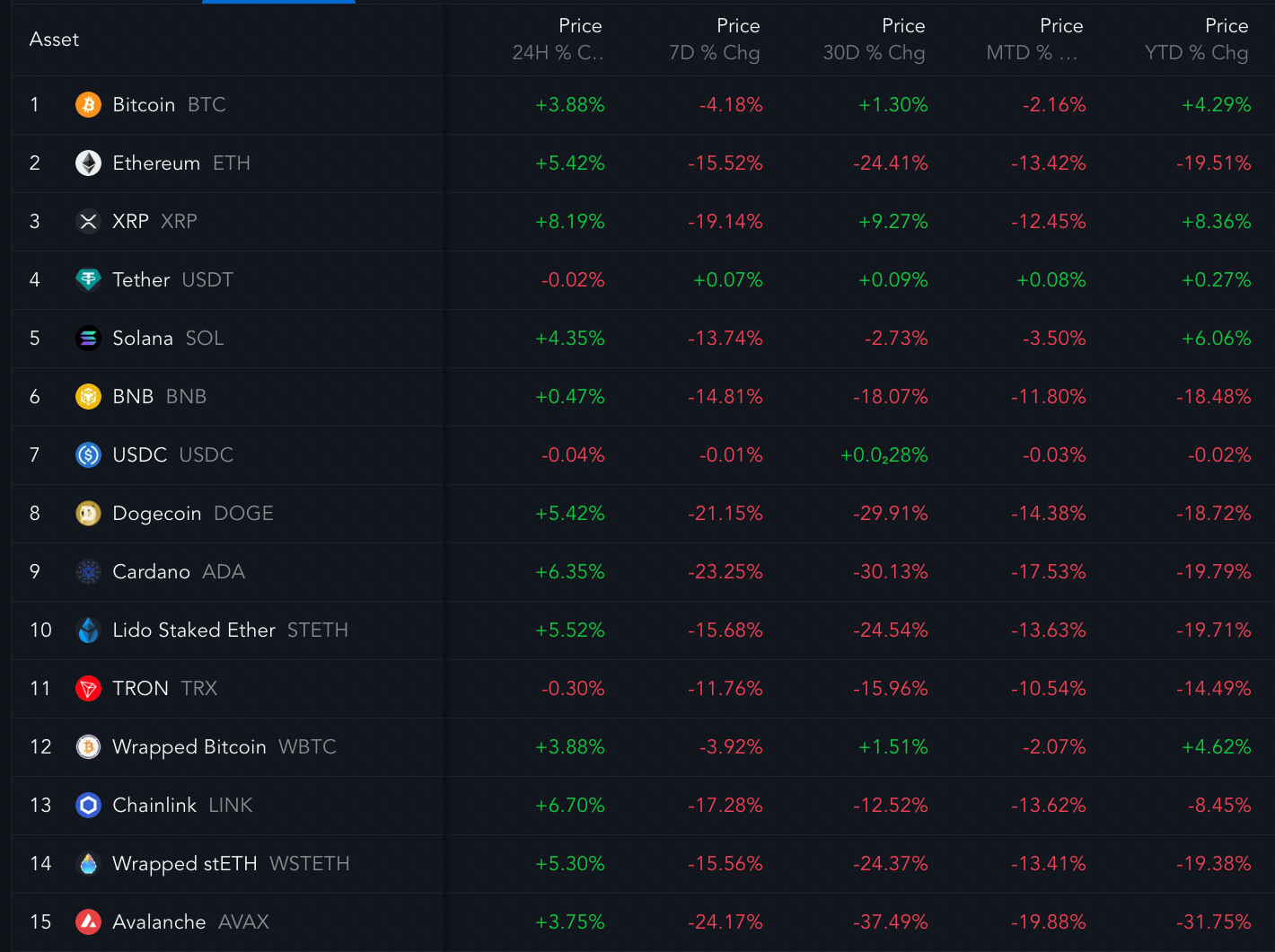Open the Tether asset name link

(x=141, y=280)
